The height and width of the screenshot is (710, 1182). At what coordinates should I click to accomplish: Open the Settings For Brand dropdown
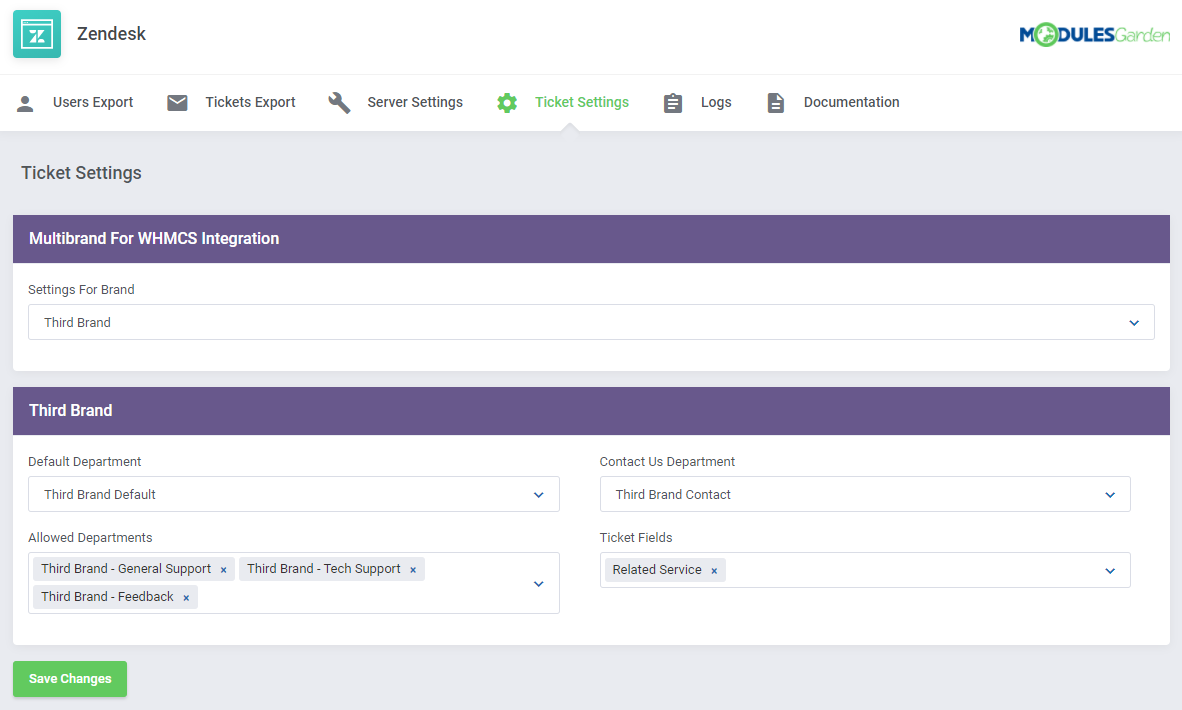pyautogui.click(x=1134, y=322)
